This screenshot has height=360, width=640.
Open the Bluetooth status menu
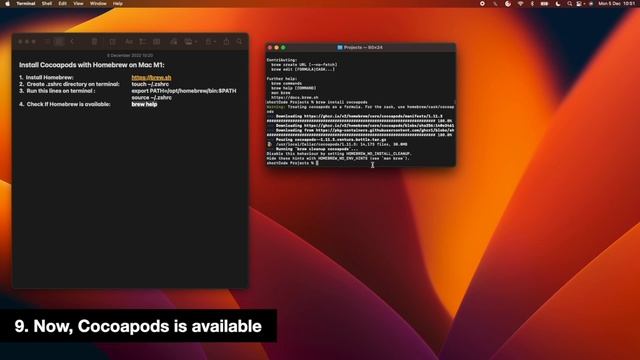pyautogui.click(x=532, y=3)
